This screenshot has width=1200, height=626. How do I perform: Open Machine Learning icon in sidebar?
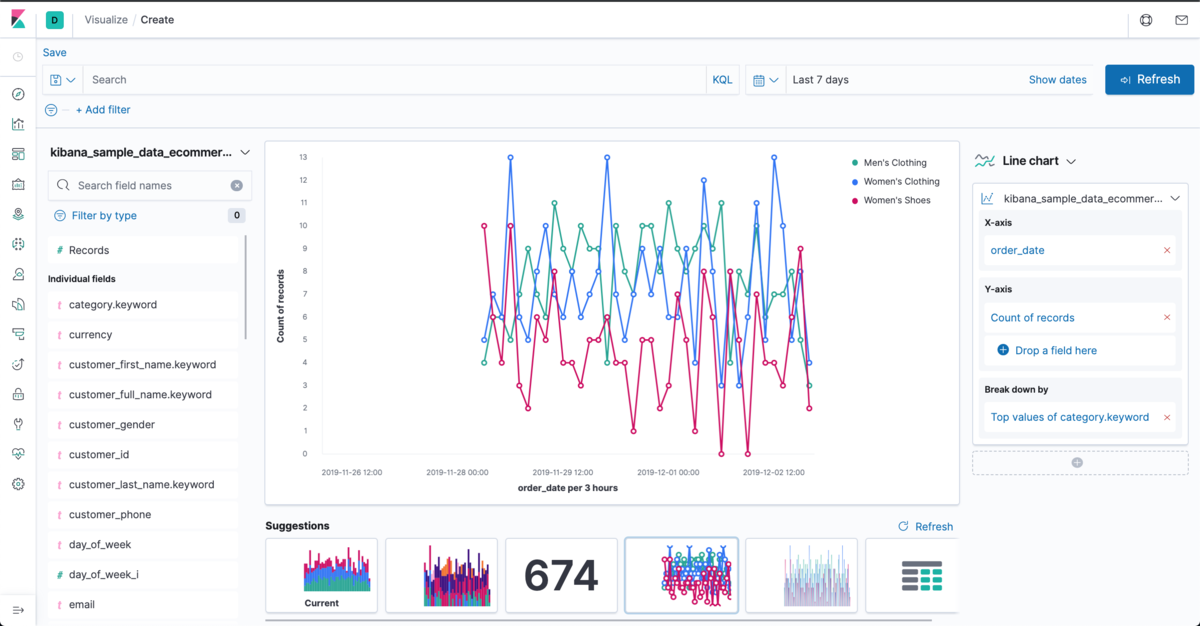[18, 244]
